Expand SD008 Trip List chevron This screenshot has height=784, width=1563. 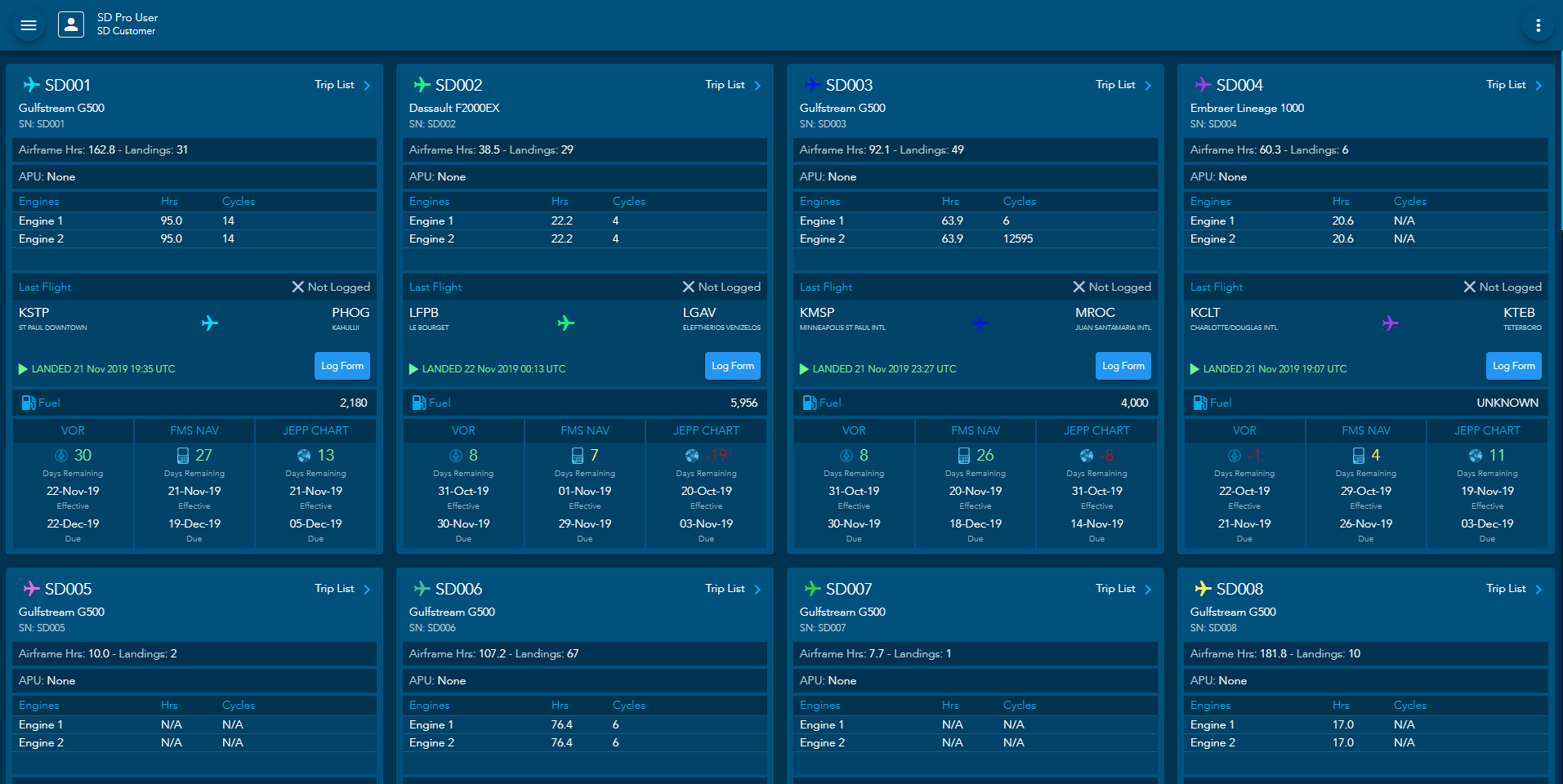tap(1538, 589)
